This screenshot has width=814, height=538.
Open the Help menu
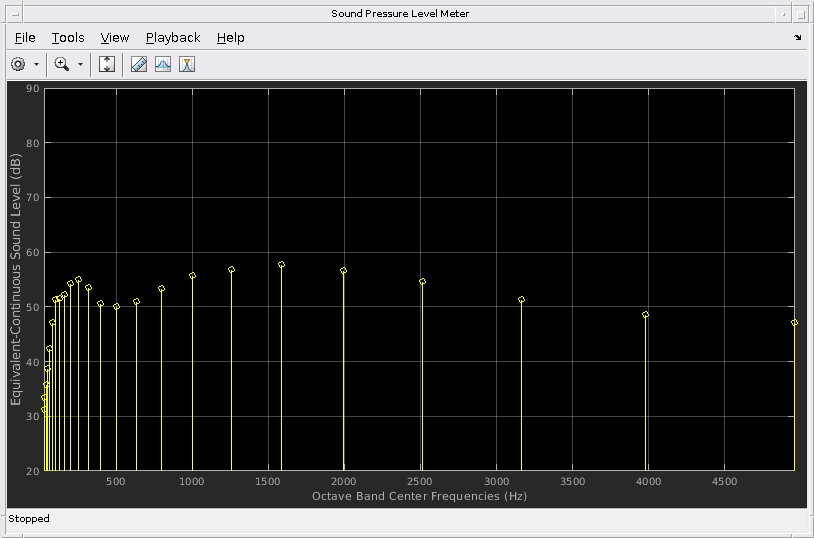tap(230, 38)
